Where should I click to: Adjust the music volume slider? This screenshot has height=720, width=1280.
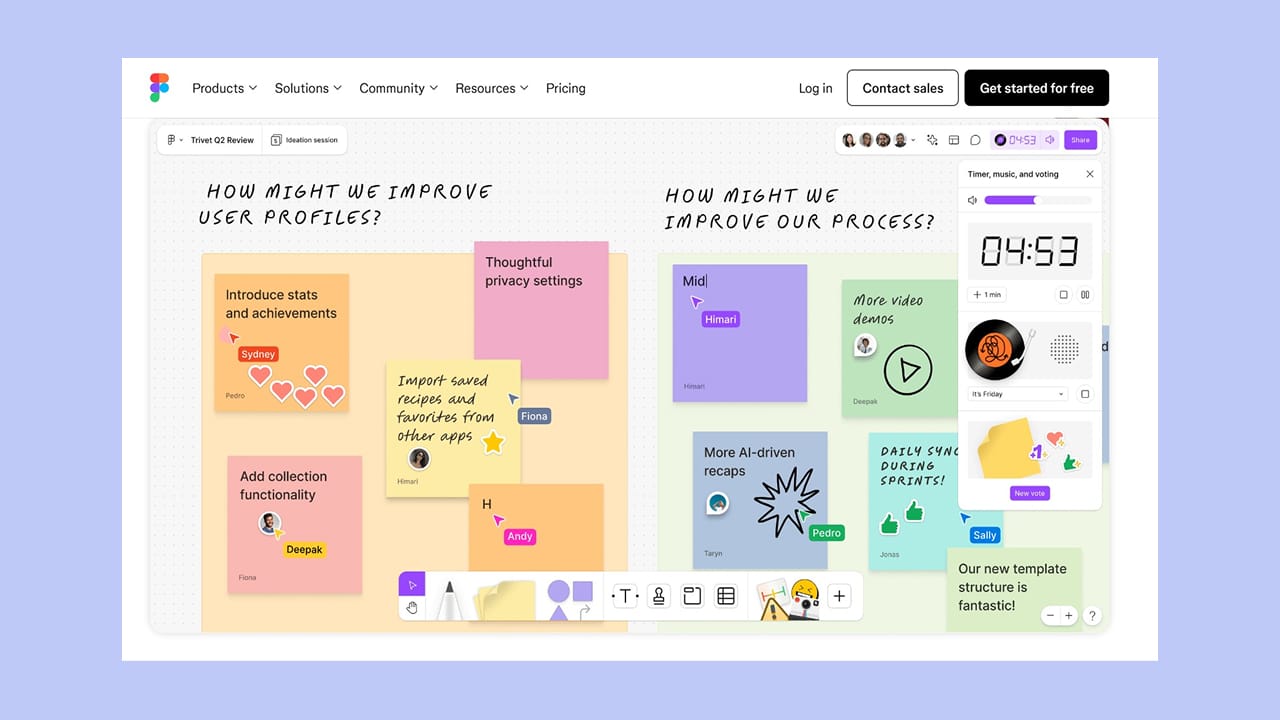point(1037,200)
